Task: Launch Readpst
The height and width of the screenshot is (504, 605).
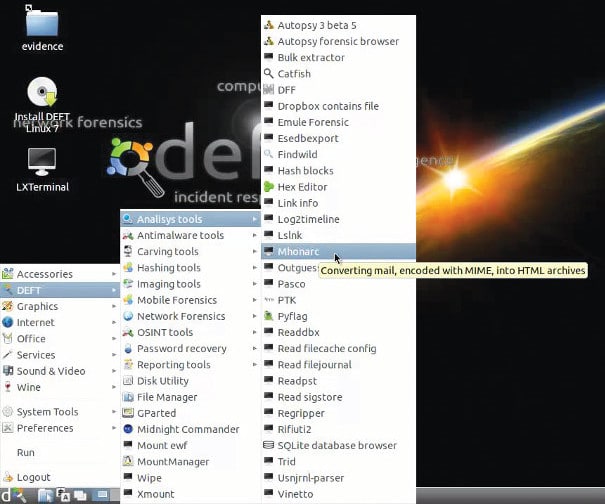Action: (339, 381)
